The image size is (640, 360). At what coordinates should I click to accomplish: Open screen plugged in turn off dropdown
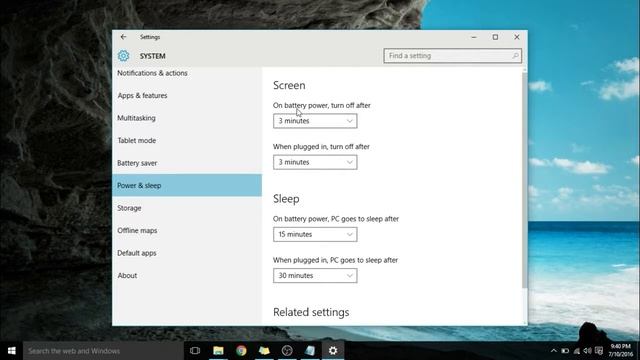tap(315, 162)
